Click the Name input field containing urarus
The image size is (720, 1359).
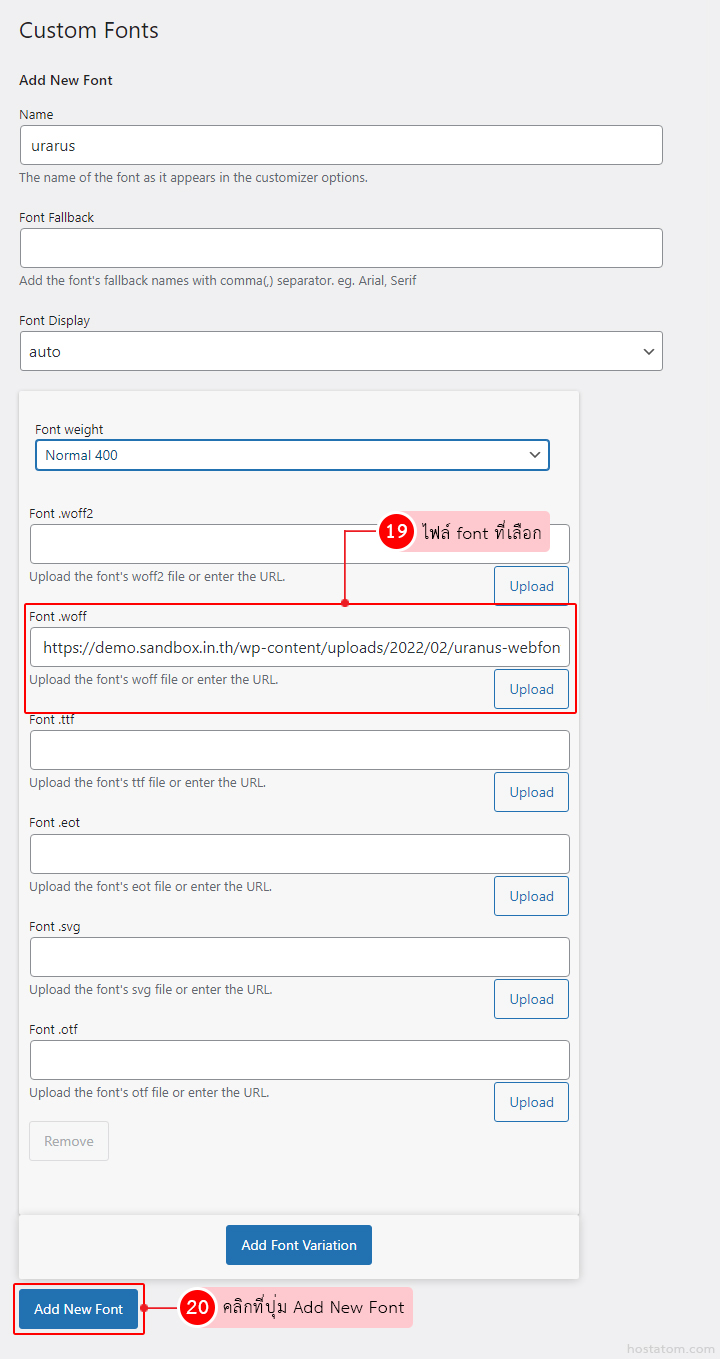[340, 145]
